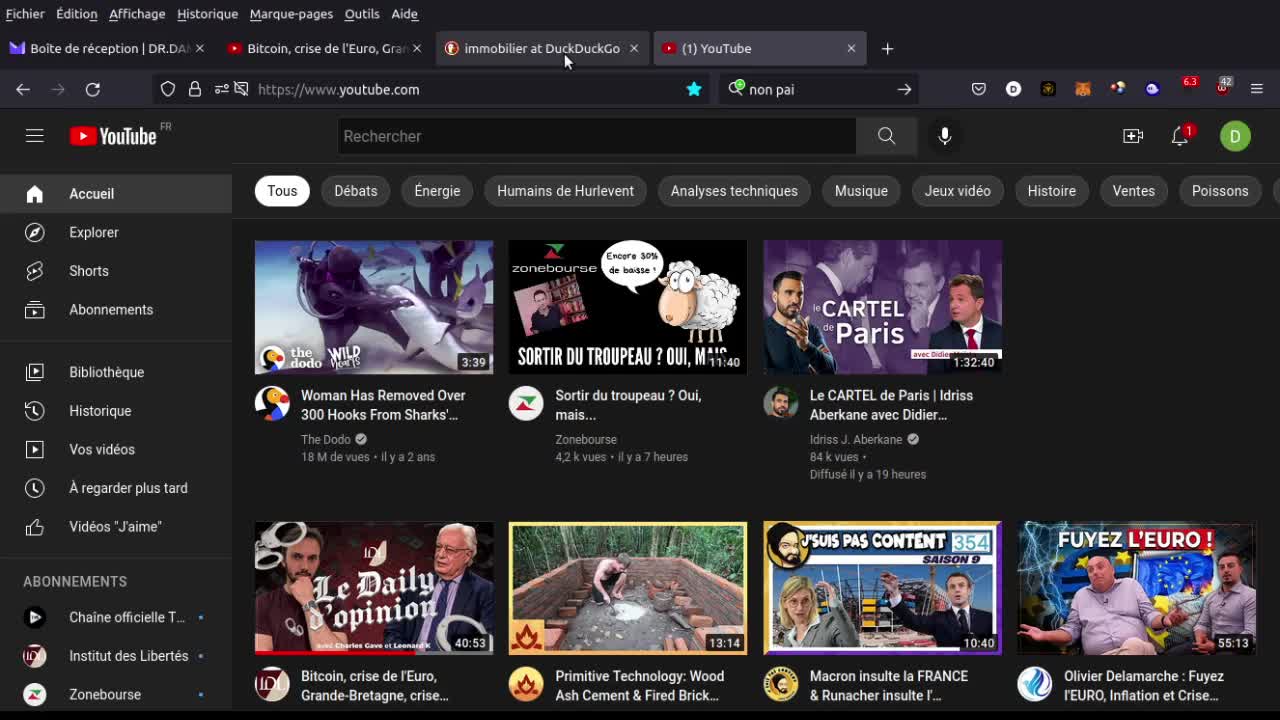Go to Accueil in sidebar

coord(116,194)
